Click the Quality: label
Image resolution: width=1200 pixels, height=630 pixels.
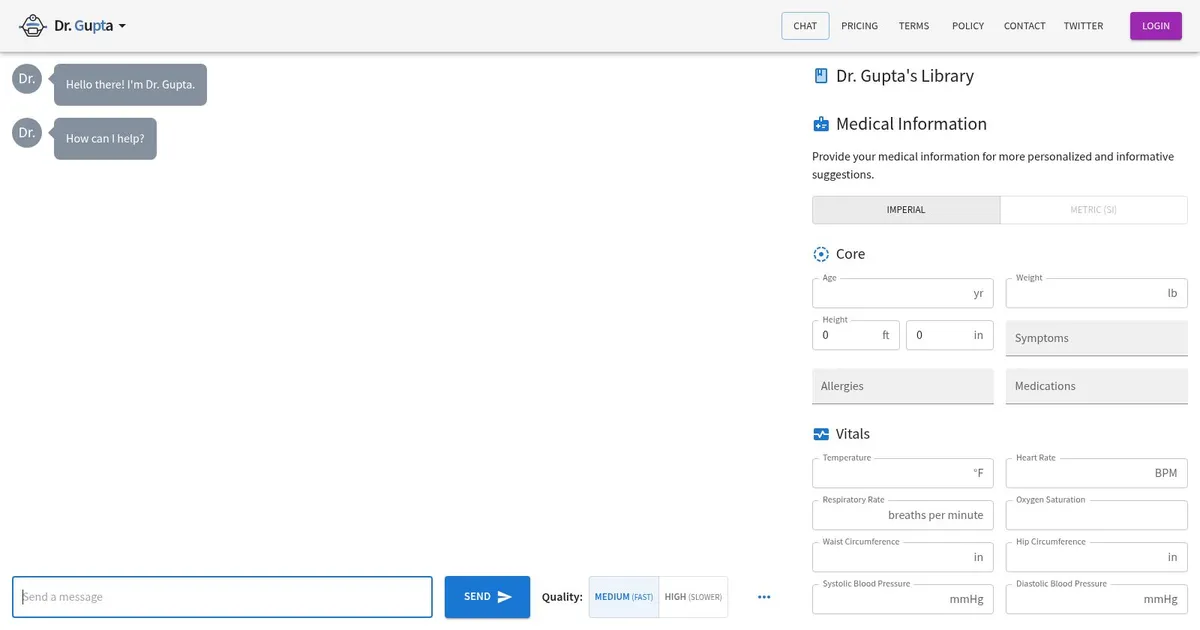(562, 597)
